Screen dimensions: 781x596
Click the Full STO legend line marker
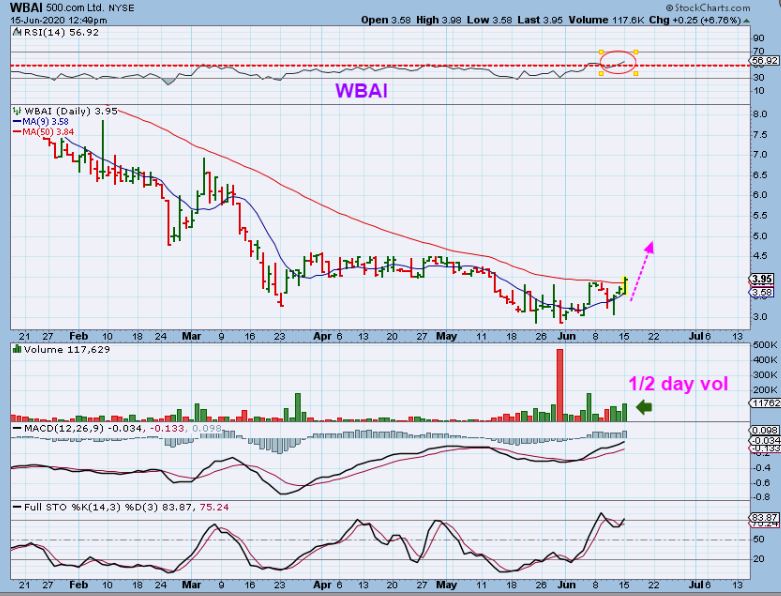point(17,507)
